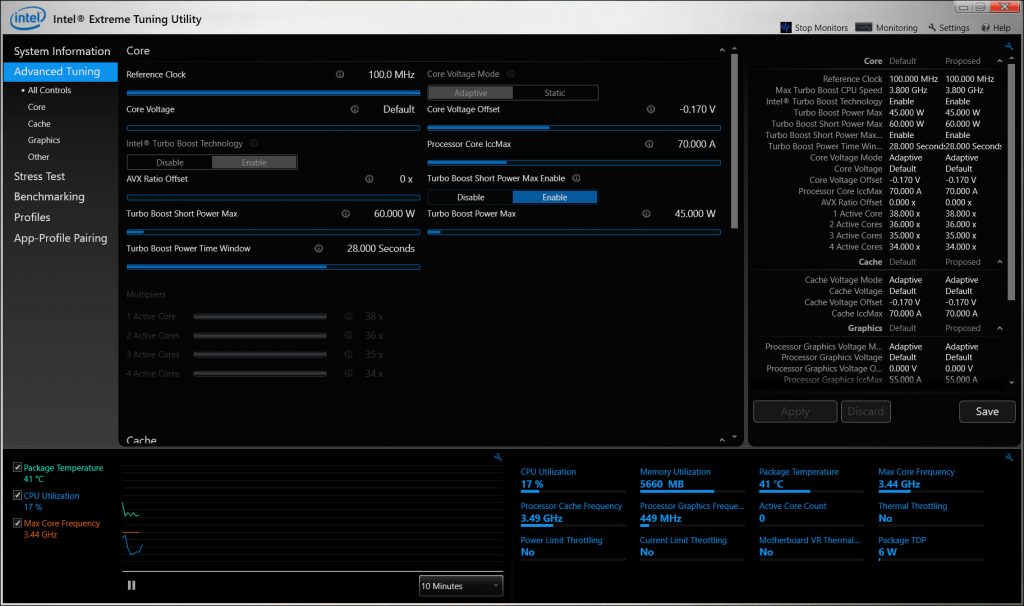Image resolution: width=1024 pixels, height=606 pixels.
Task: Select Advanced Tuning section
Action: (x=60, y=72)
